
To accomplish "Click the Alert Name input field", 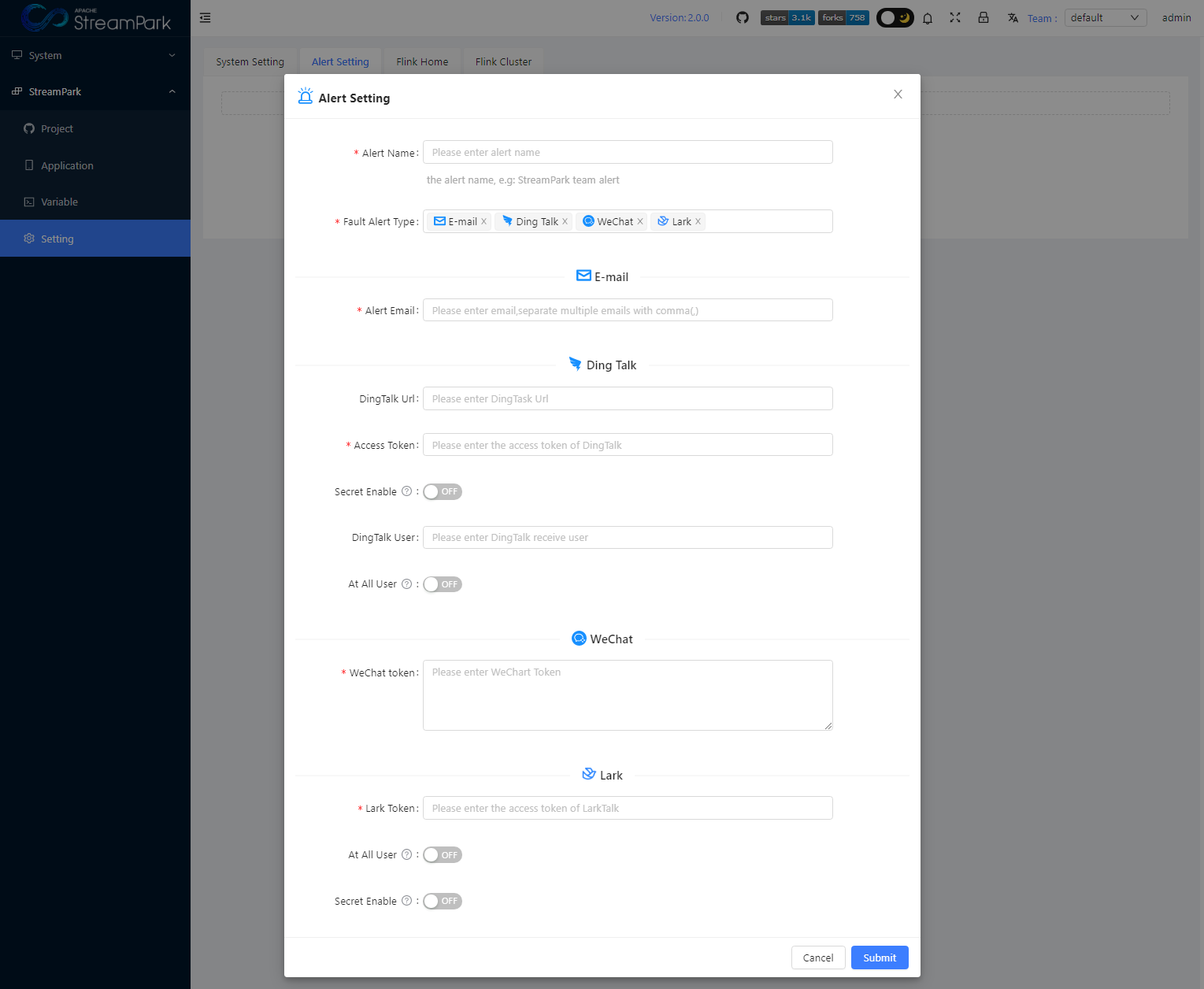I will coord(628,152).
